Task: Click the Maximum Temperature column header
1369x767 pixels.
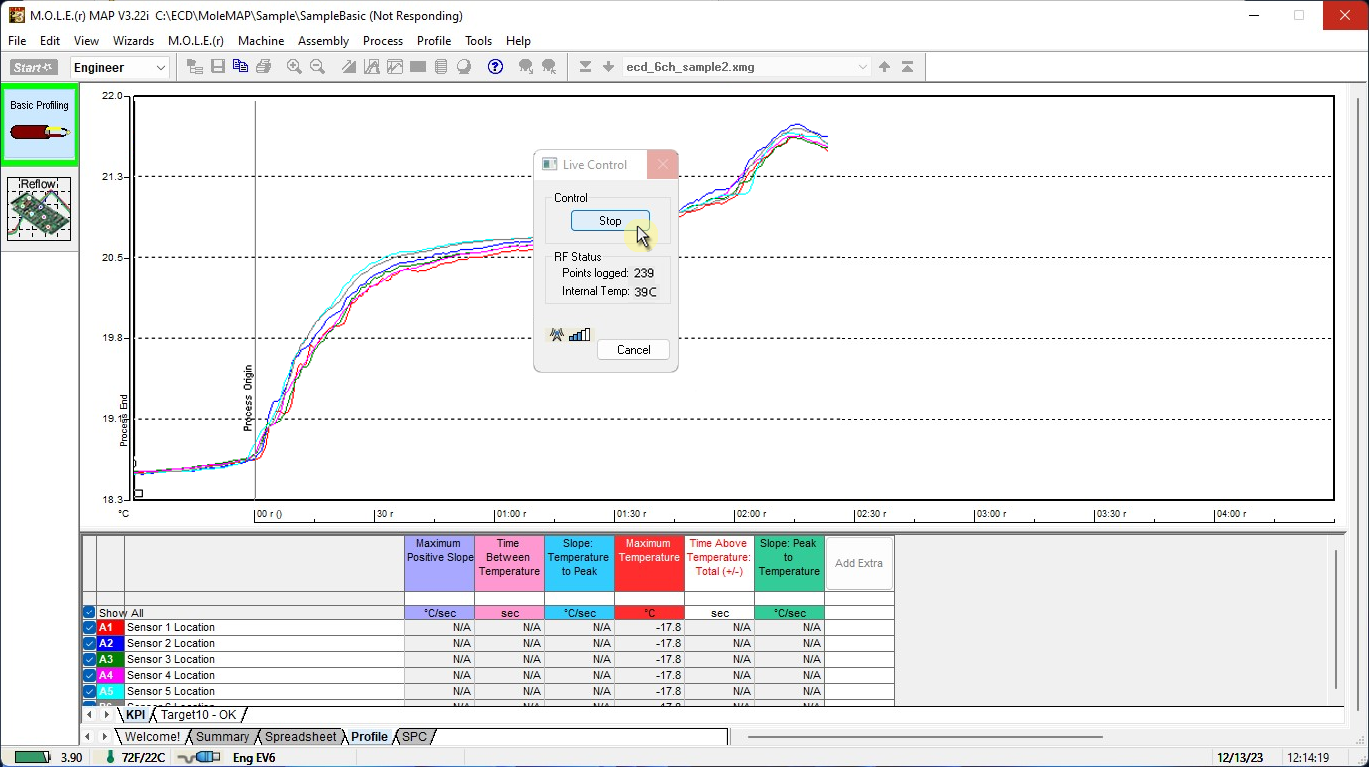Action: click(649, 564)
